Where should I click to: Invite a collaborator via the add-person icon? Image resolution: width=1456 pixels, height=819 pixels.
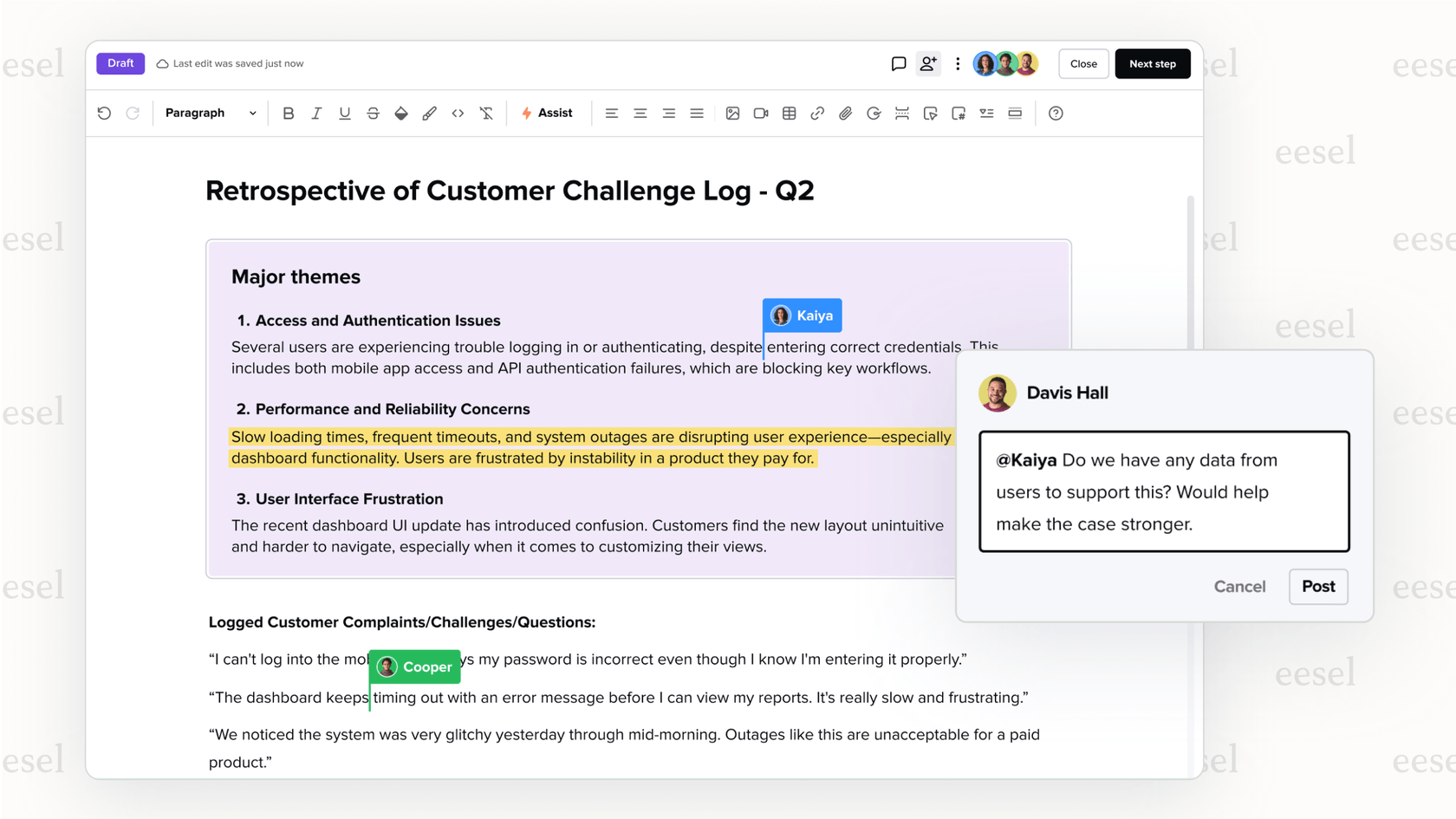927,63
